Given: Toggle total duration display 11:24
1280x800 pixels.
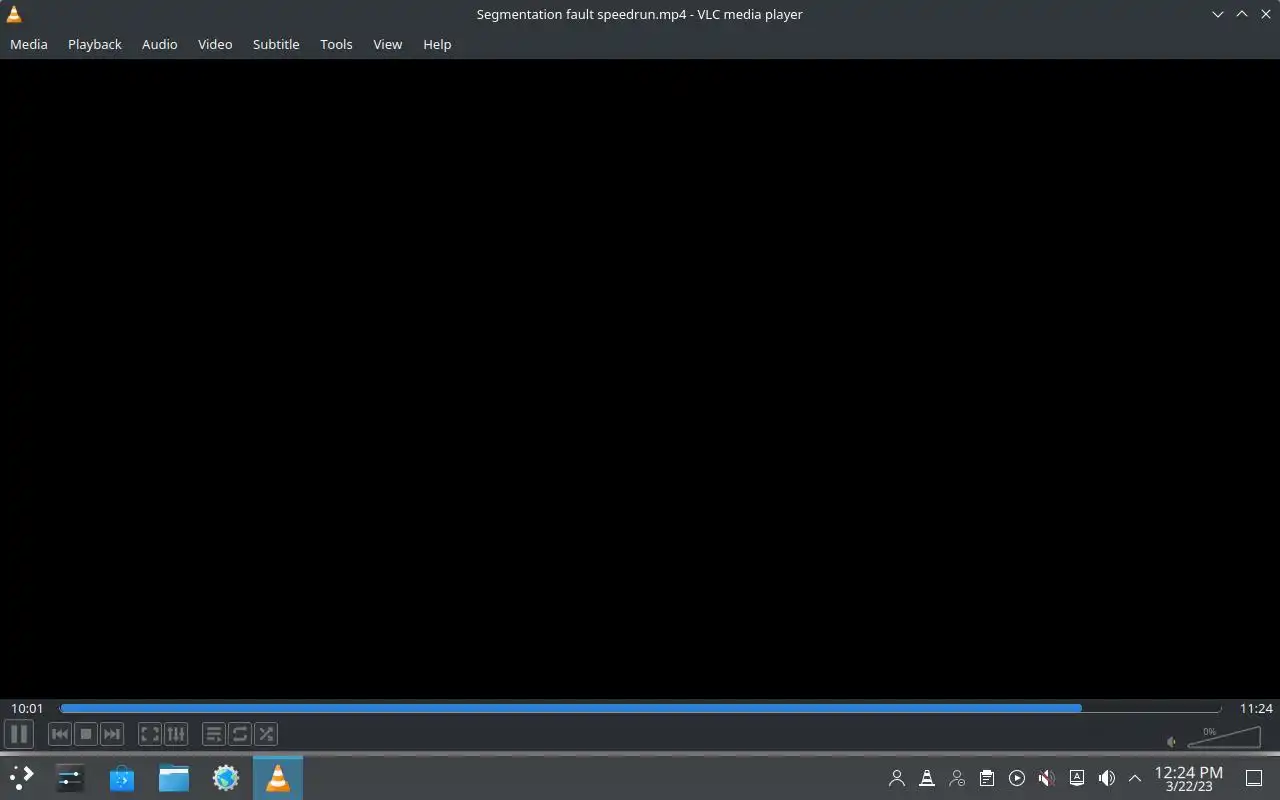Looking at the screenshot, I should (x=1256, y=708).
